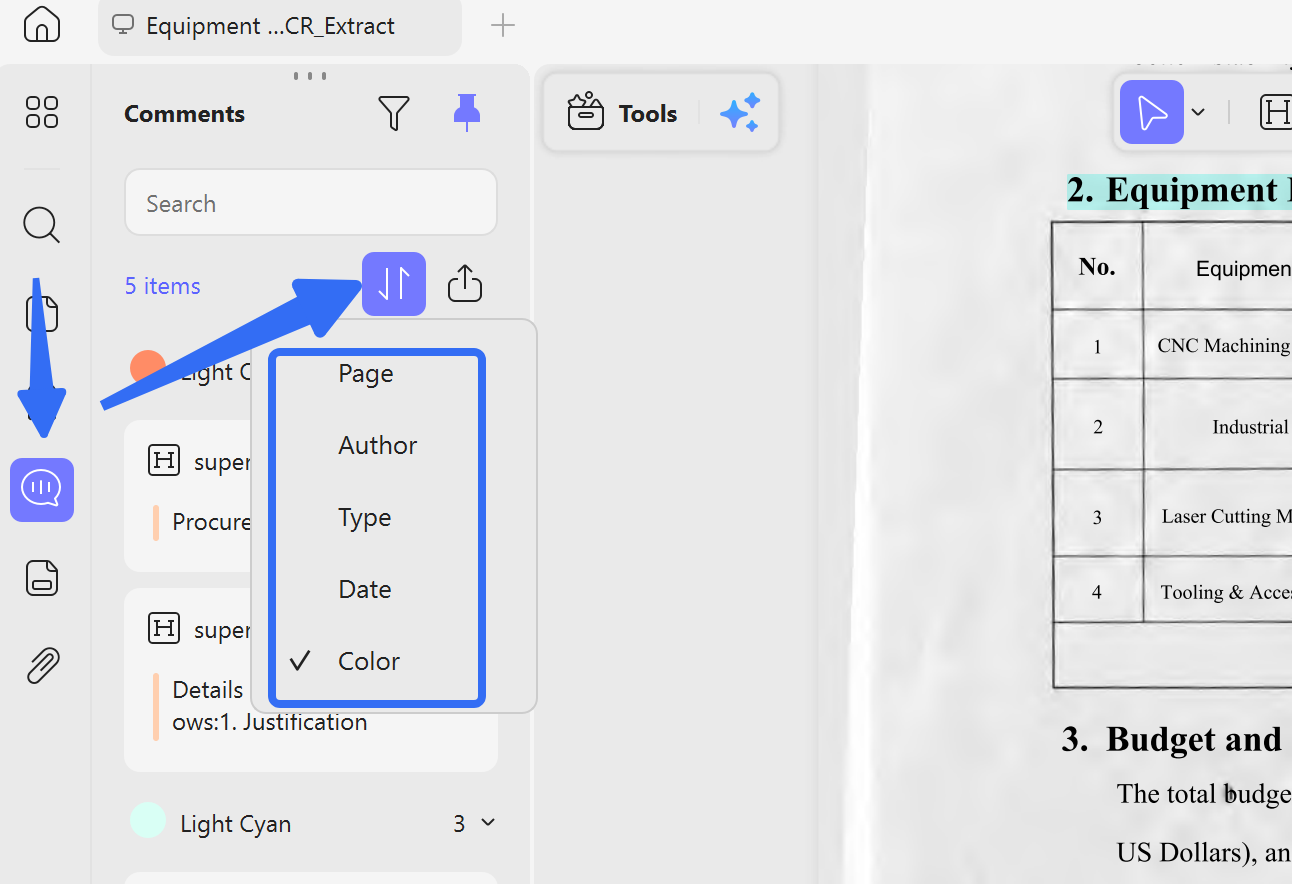Export comments with share icon

click(x=465, y=284)
